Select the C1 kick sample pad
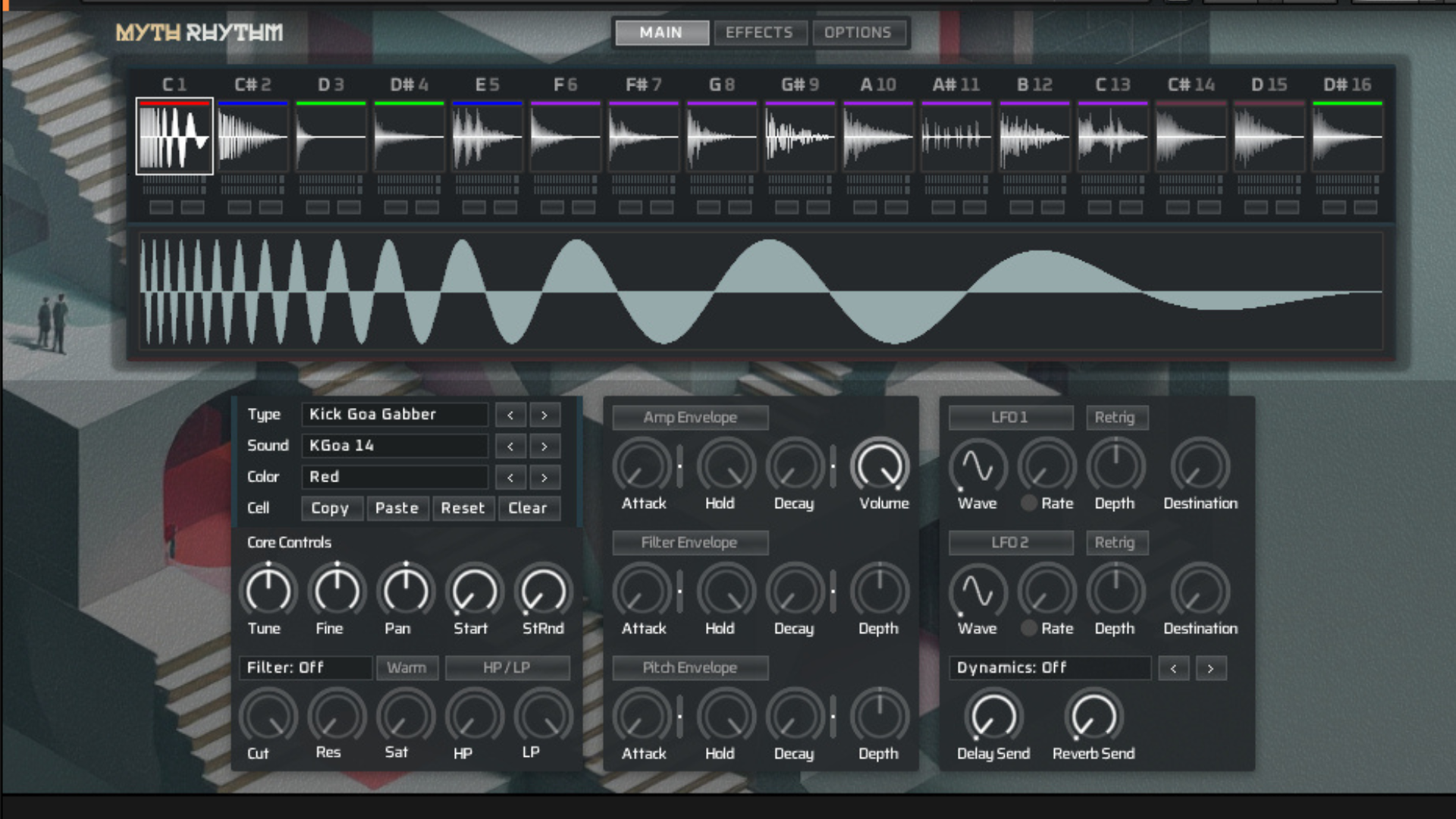The image size is (1456, 819). click(x=174, y=136)
